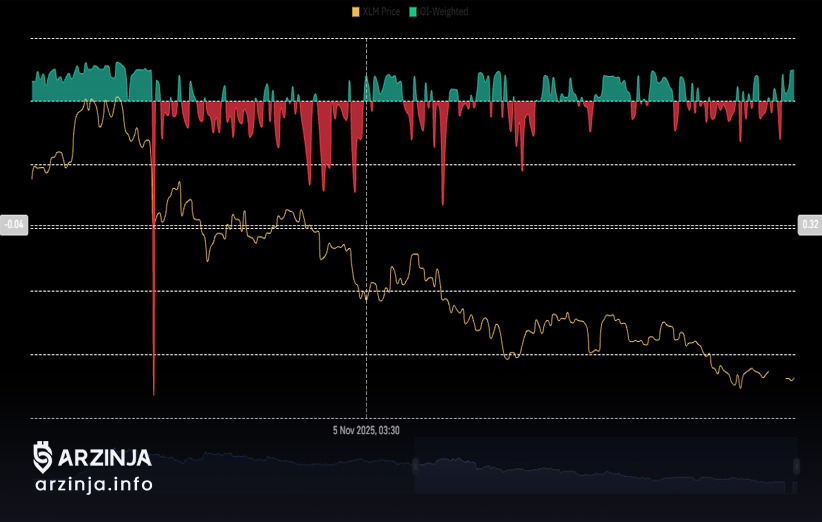Click the -0.04 left axis value label
822x522 pixels.
(14, 225)
